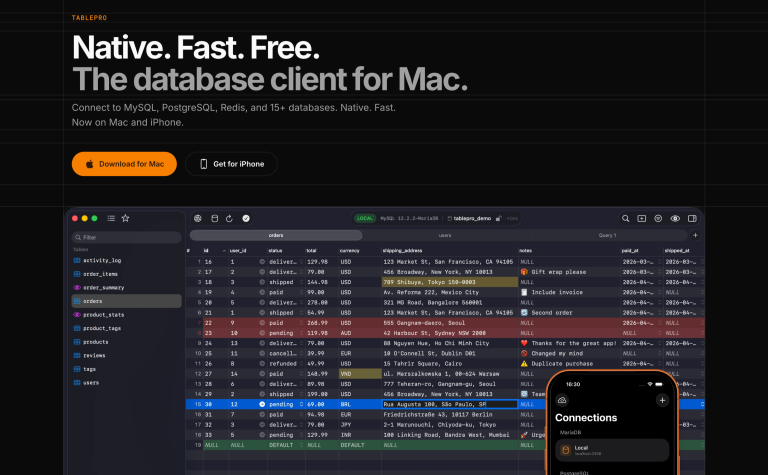Click the unlocked padlock icon near tablepro_demo
The image size is (768, 475).
(499, 218)
